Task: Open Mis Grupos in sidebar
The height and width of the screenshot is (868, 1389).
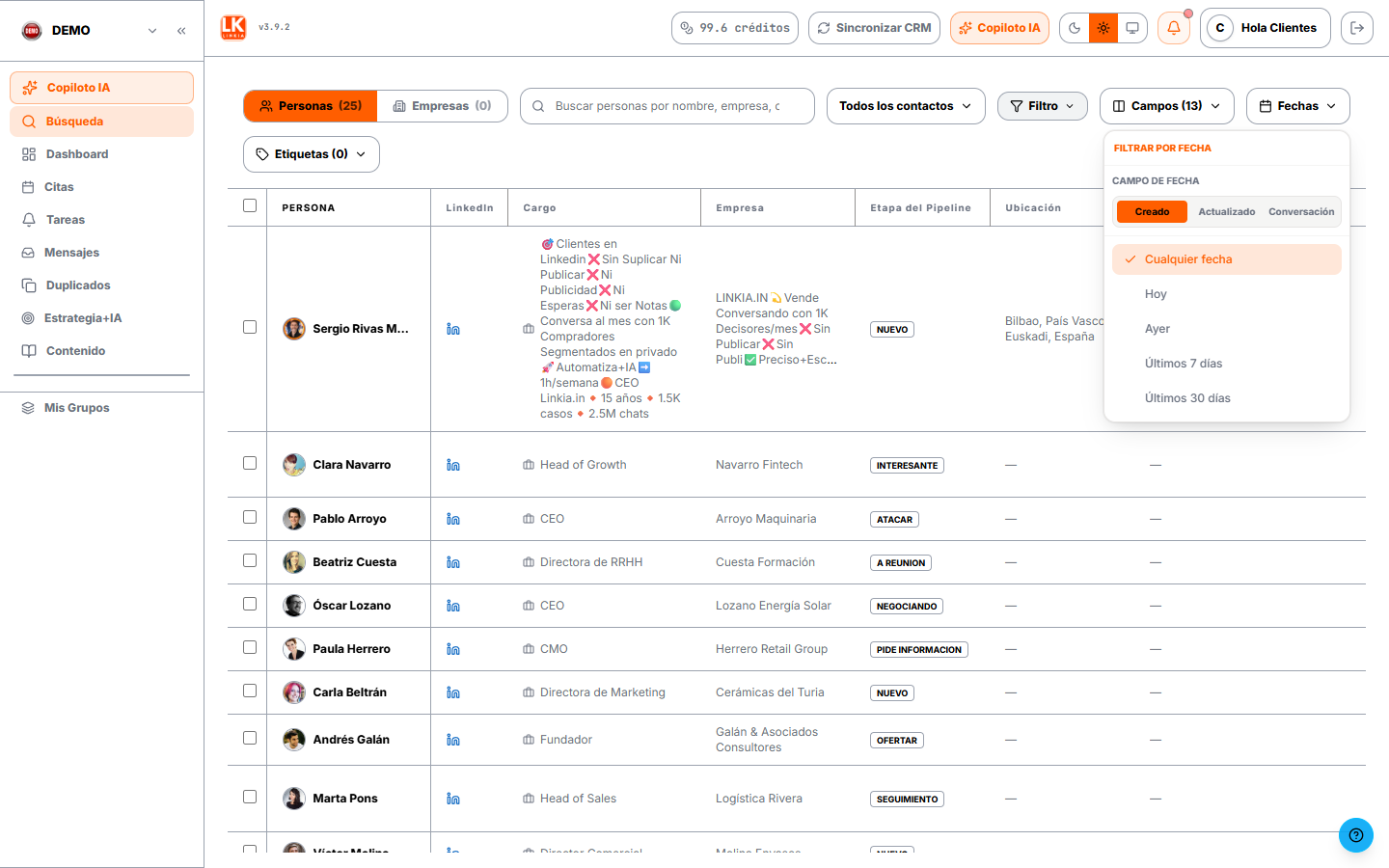Action: pyautogui.click(x=101, y=408)
